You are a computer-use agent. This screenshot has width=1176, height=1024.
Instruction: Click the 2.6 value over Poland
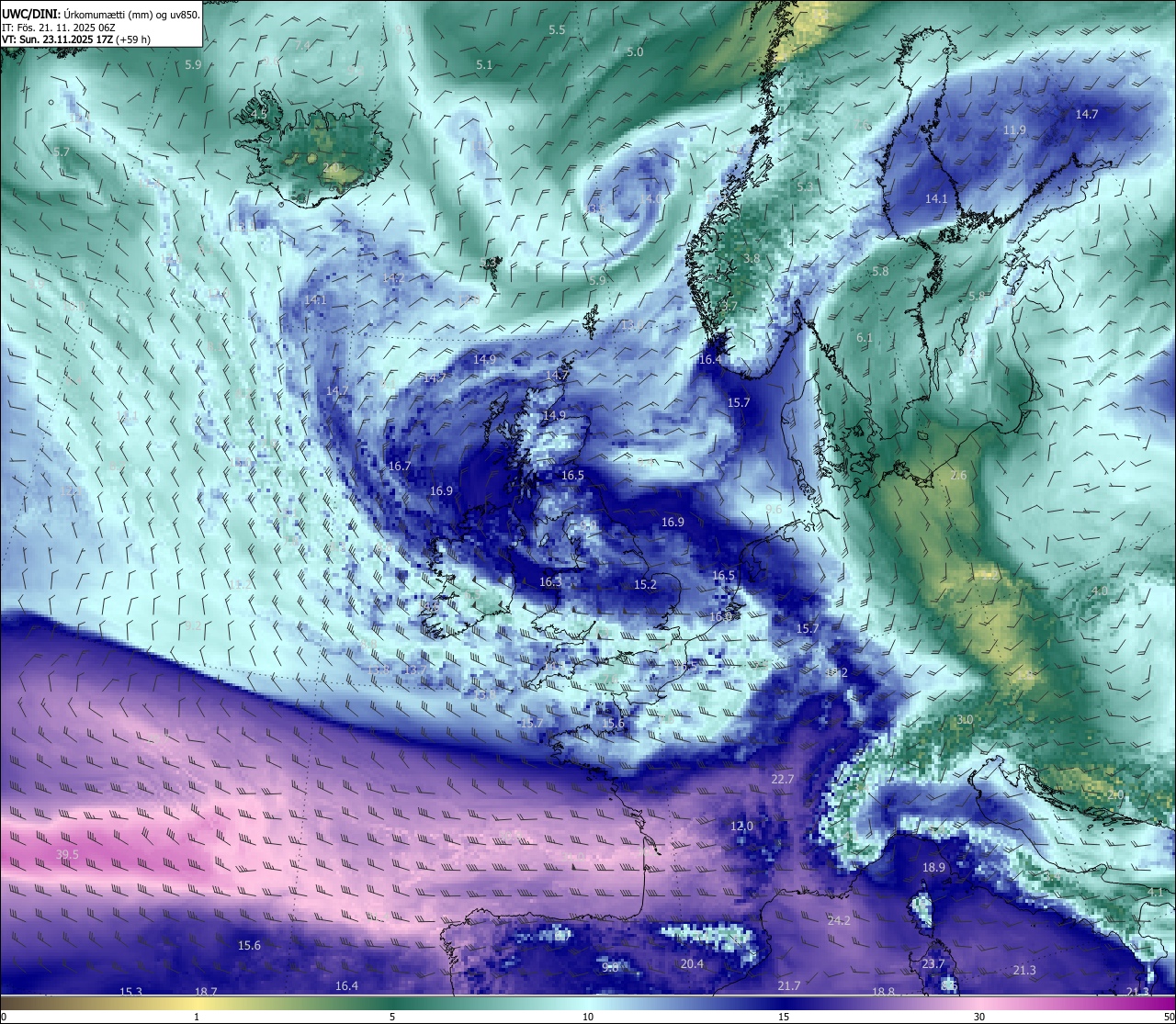click(958, 476)
